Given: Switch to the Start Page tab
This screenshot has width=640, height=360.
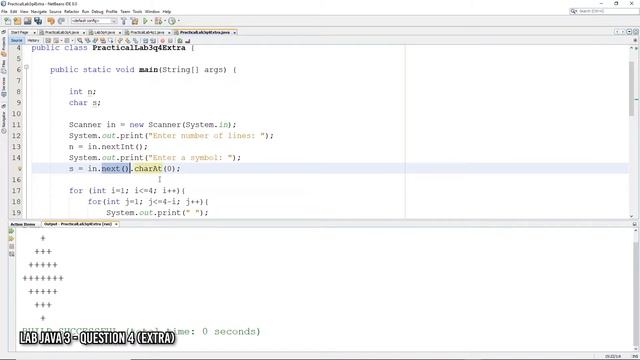Looking at the screenshot, I should (x=20, y=32).
